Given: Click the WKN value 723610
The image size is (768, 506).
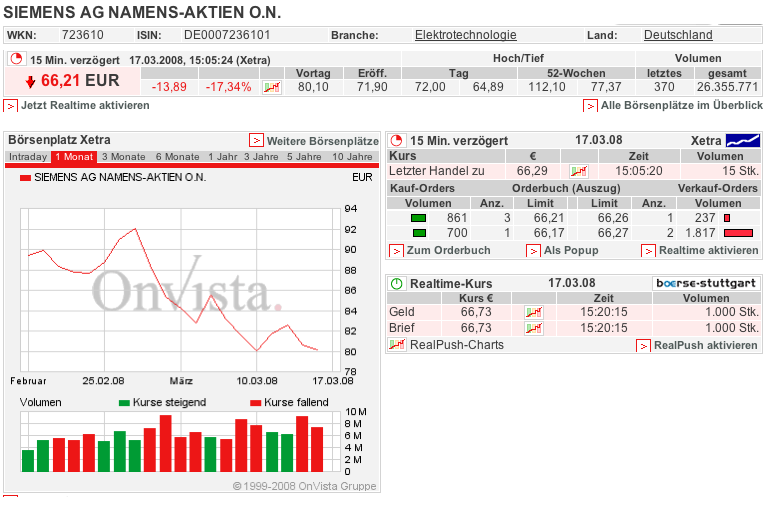Looking at the screenshot, I should click(x=83, y=35).
